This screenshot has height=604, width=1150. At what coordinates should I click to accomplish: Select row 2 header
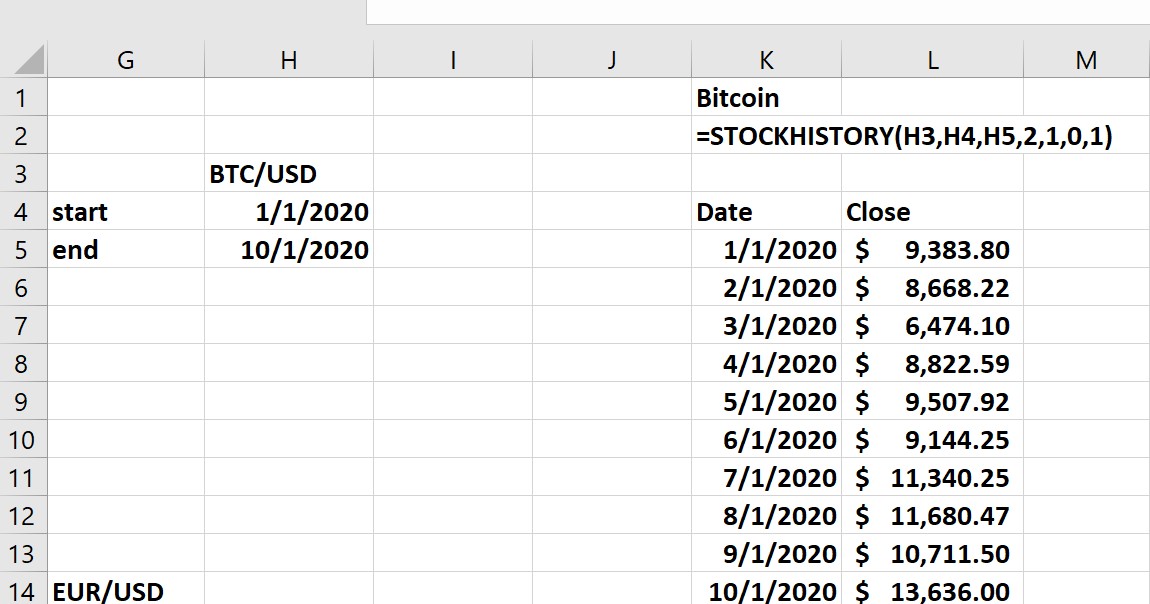tap(22, 136)
